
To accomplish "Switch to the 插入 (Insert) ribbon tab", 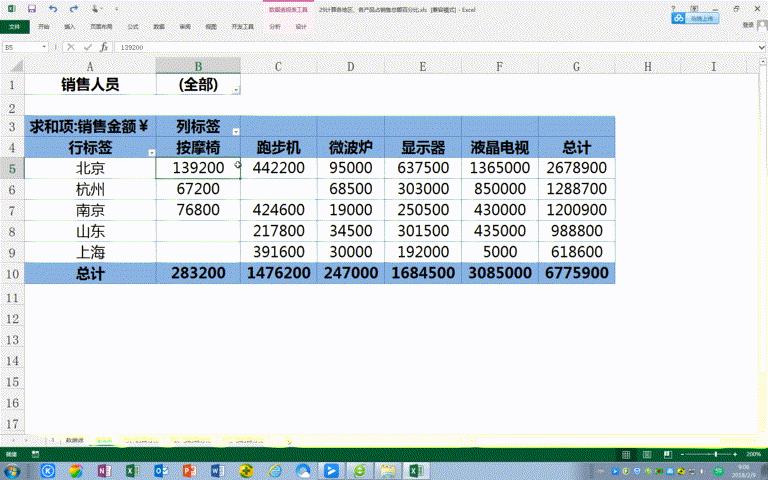I will pyautogui.click(x=70, y=26).
